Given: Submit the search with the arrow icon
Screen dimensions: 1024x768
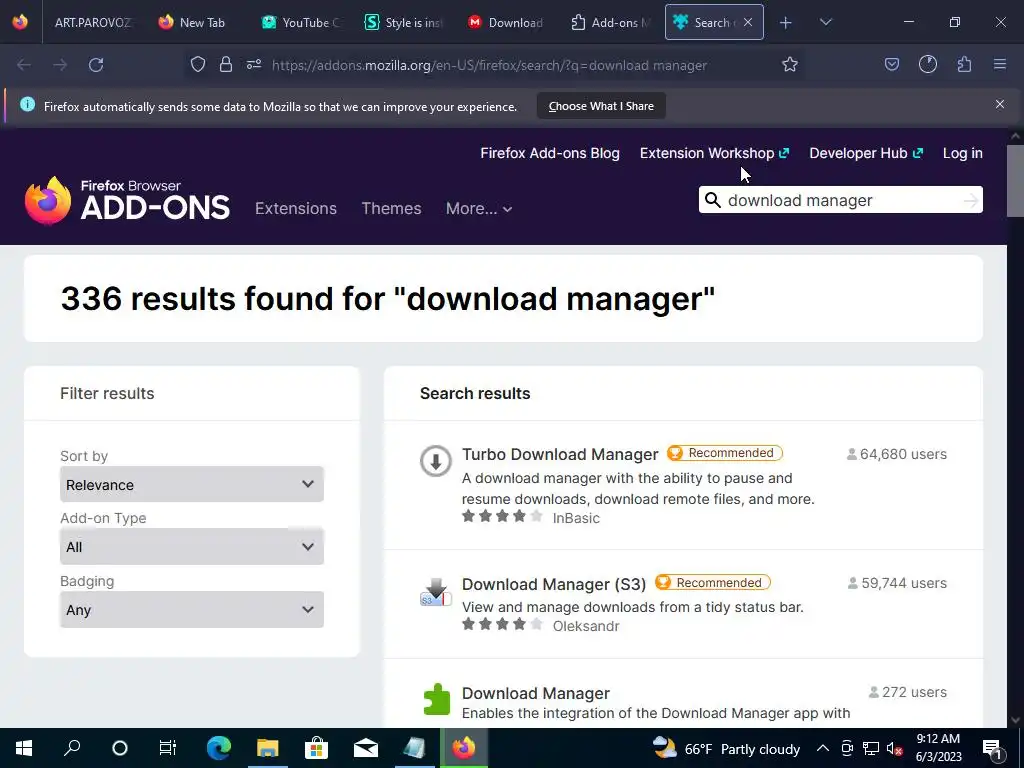Looking at the screenshot, I should pos(970,200).
